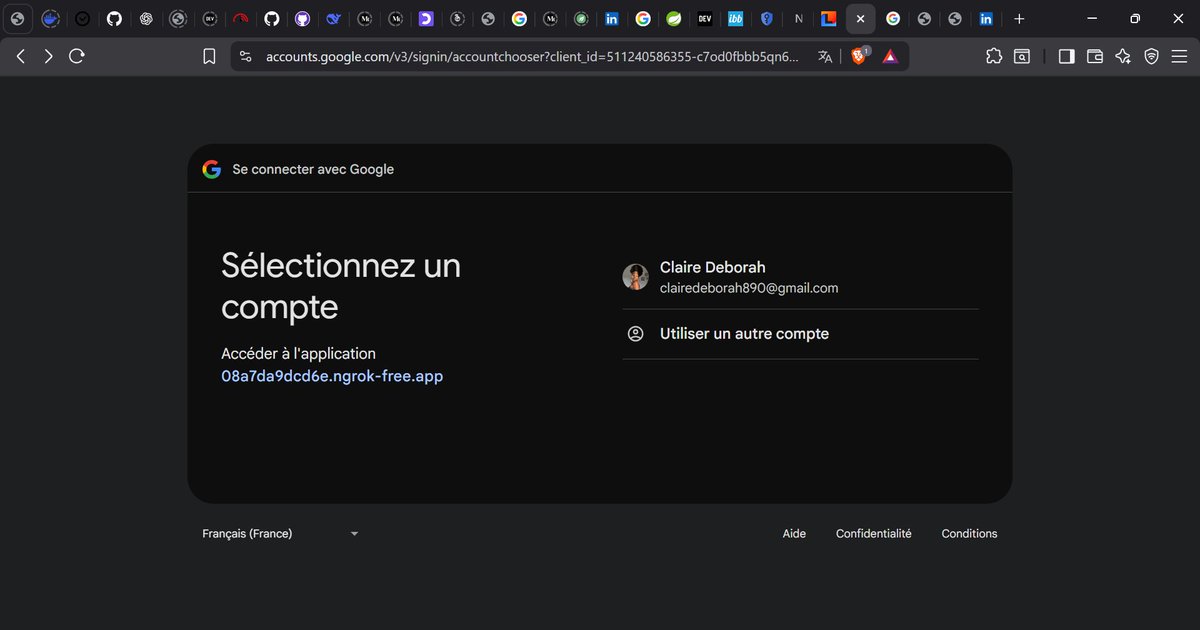The width and height of the screenshot is (1200, 630).
Task: Open the Conditions link
Action: (969, 534)
